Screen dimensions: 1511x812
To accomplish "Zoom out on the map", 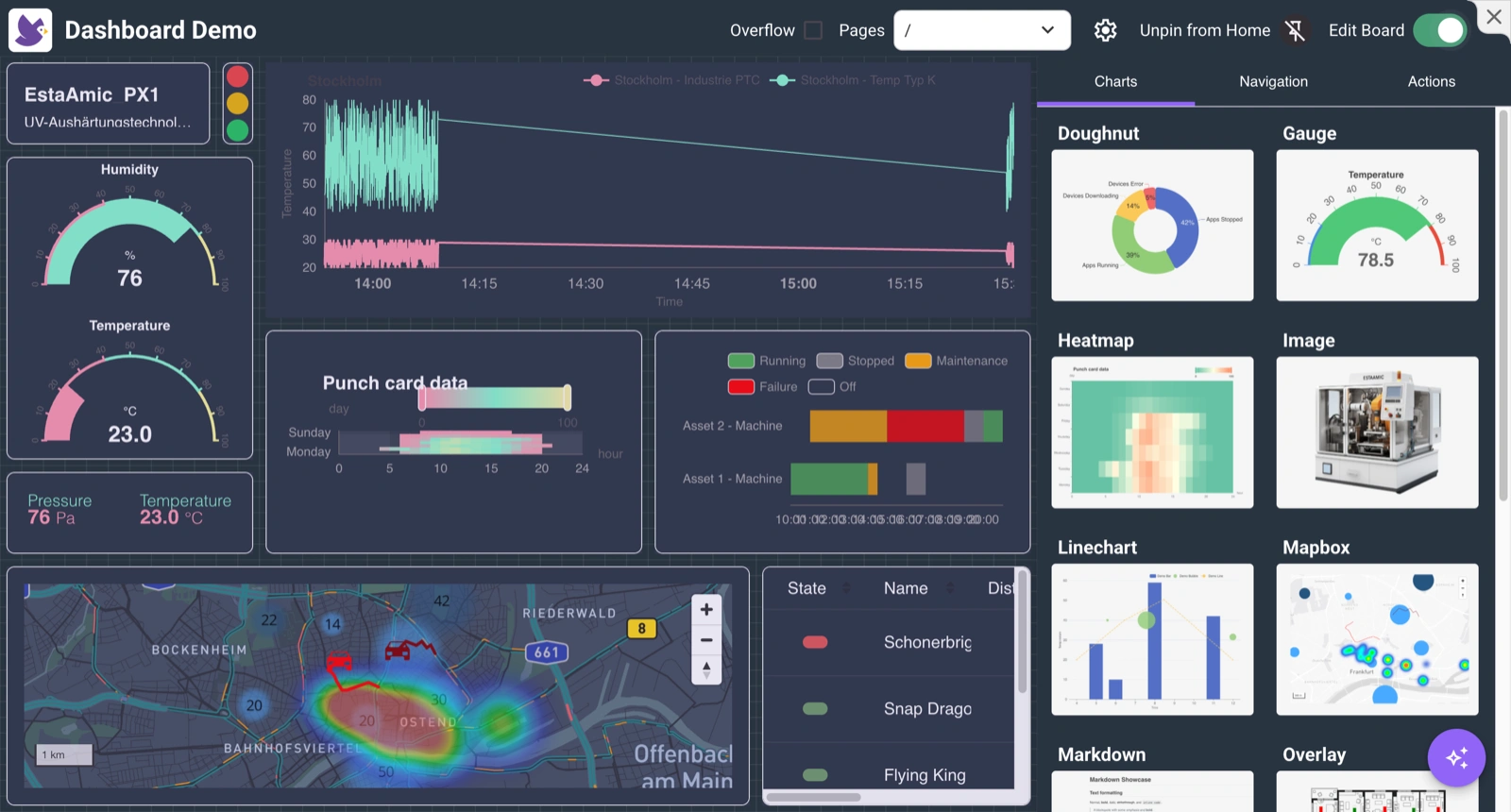I will 706,640.
